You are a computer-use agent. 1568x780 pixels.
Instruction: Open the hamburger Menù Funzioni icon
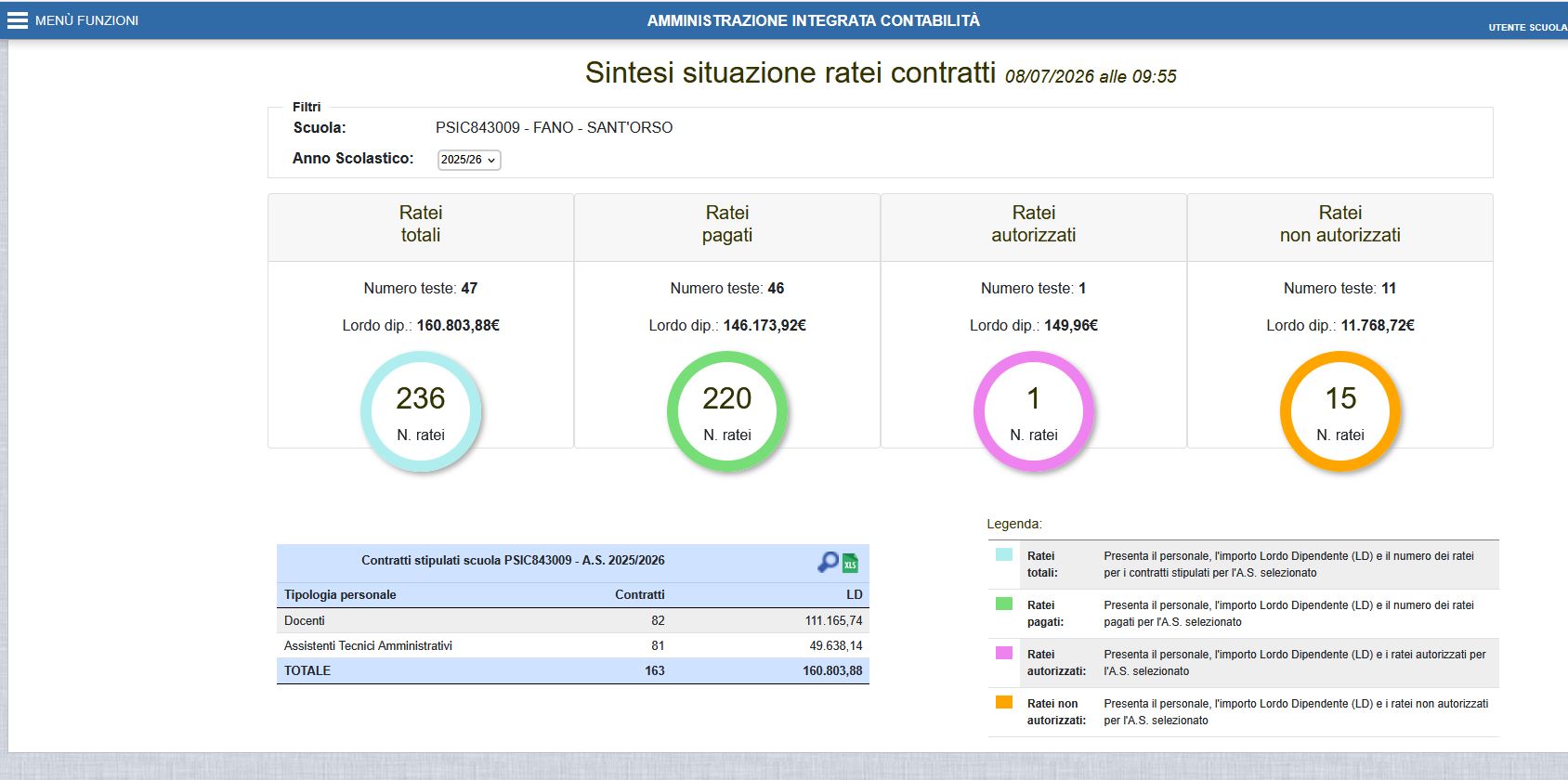pyautogui.click(x=18, y=20)
